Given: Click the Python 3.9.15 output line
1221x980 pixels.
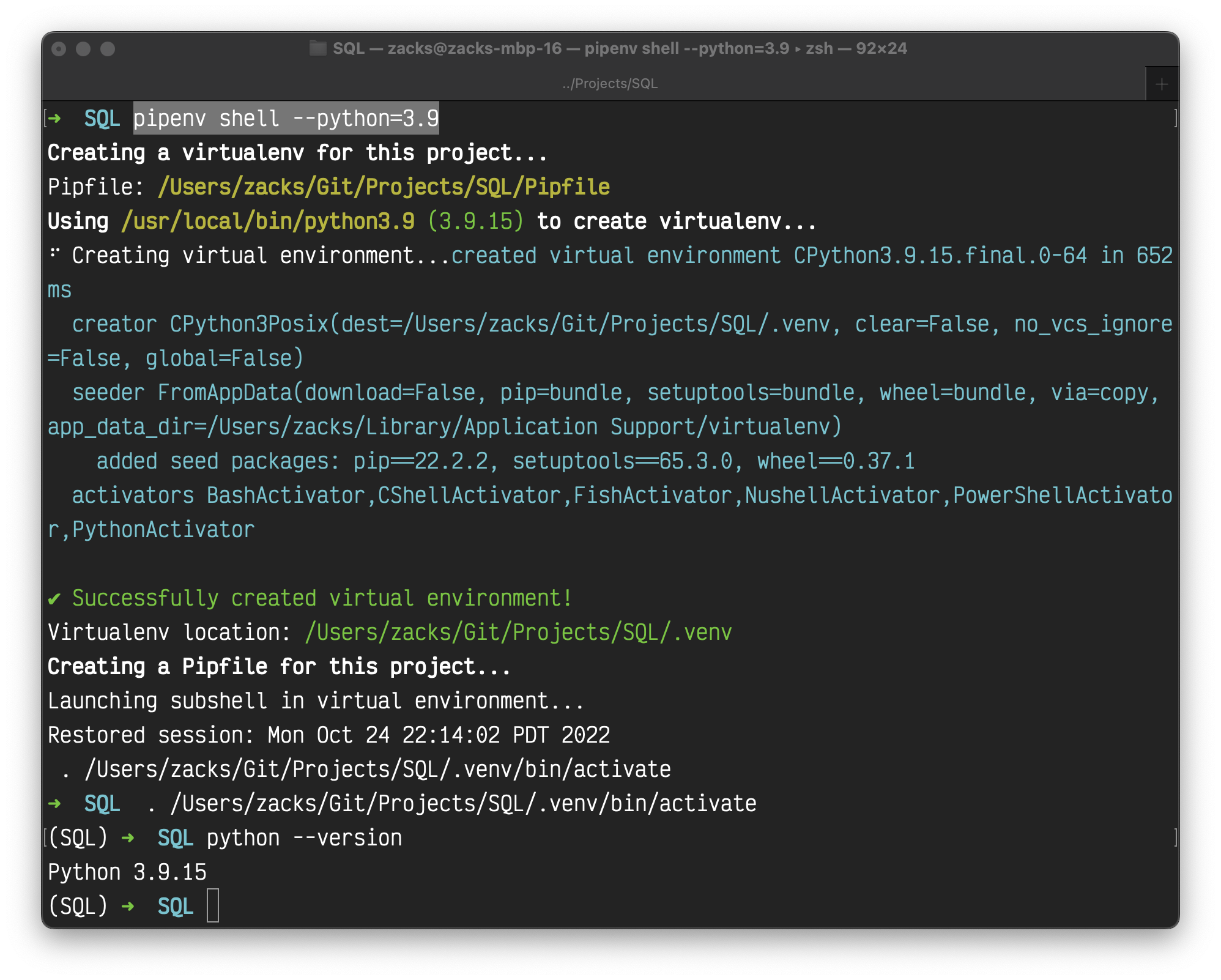Looking at the screenshot, I should coord(127,872).
